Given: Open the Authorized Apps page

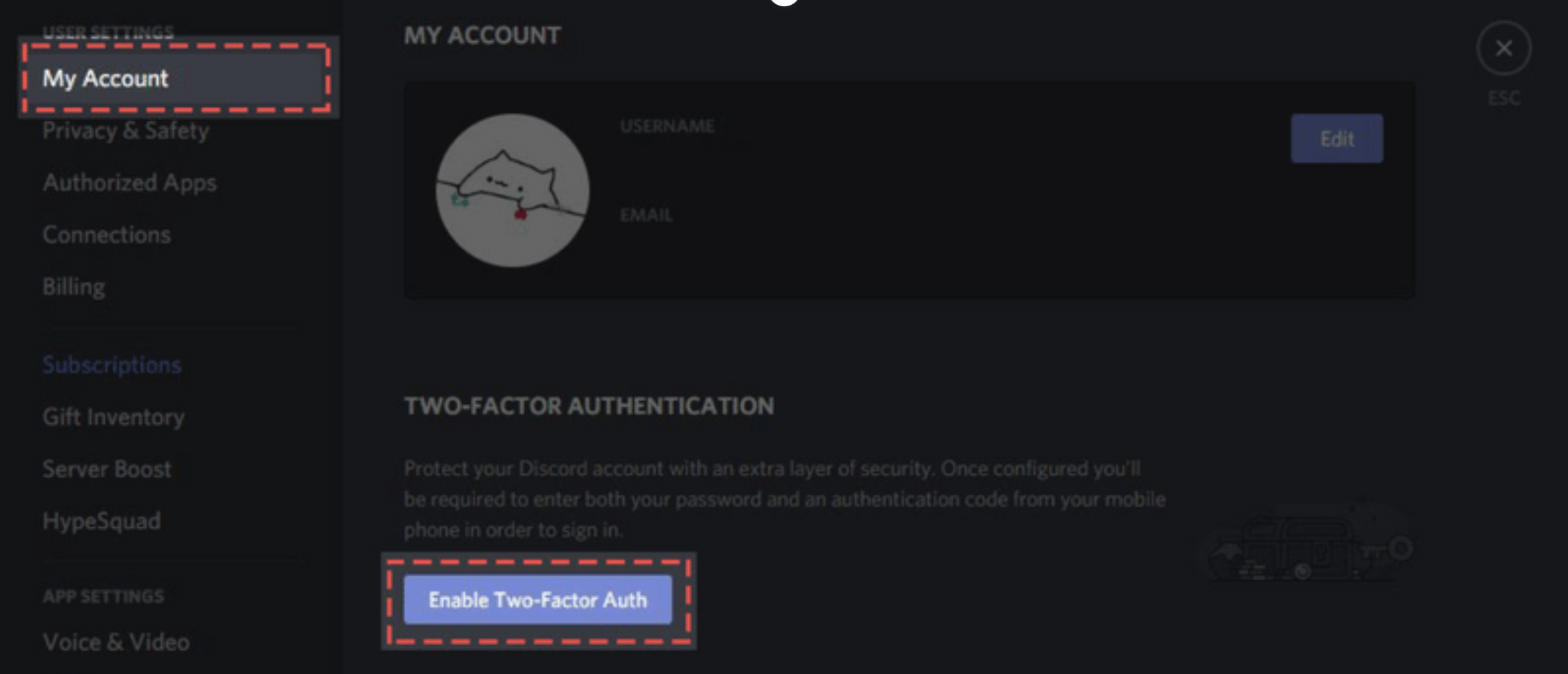Looking at the screenshot, I should 130,183.
